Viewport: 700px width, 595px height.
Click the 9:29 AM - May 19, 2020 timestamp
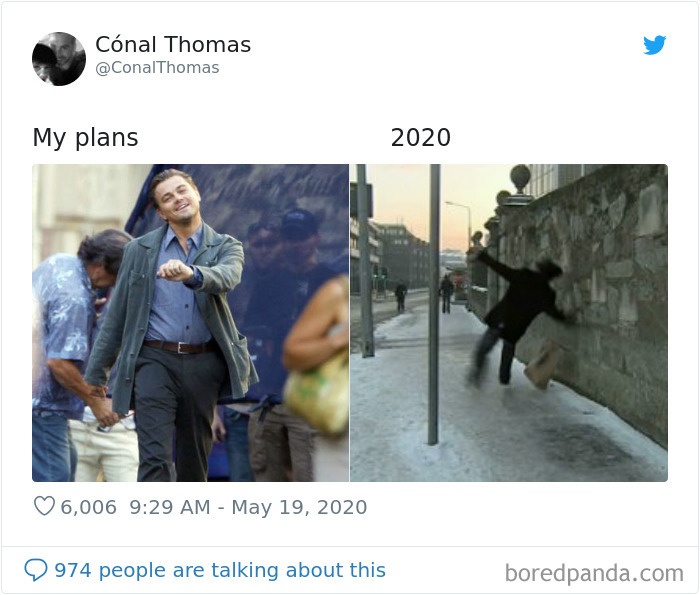coord(248,507)
